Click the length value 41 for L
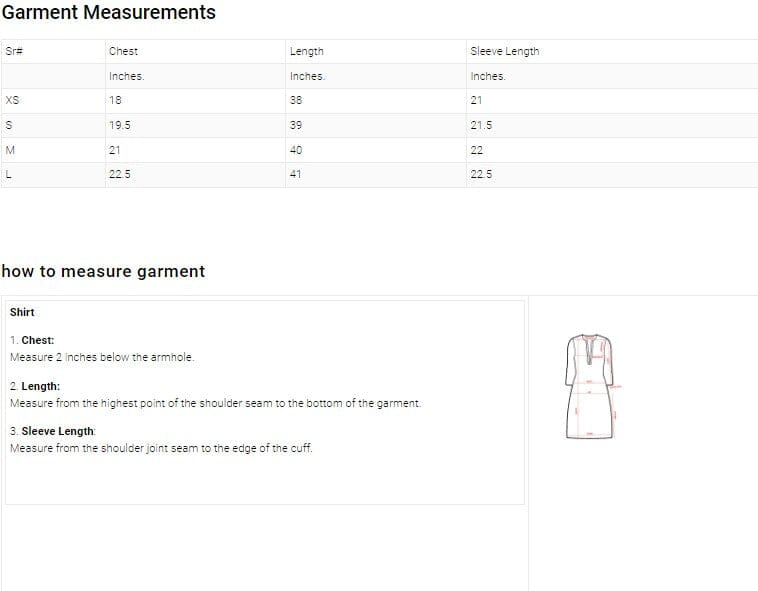 pyautogui.click(x=296, y=174)
